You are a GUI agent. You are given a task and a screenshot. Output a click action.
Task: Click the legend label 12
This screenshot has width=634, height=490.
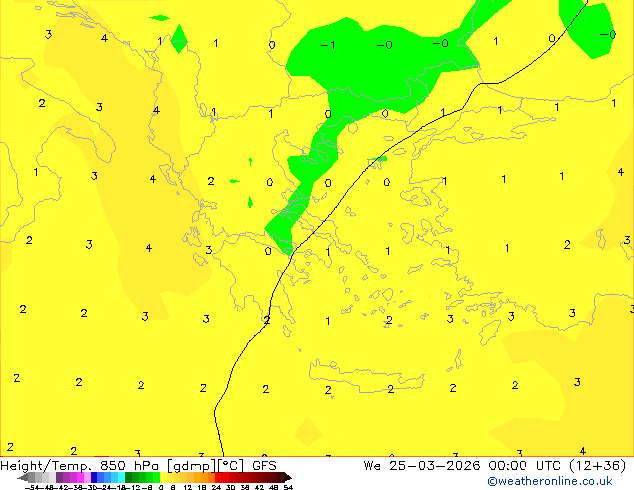pyautogui.click(x=187, y=488)
